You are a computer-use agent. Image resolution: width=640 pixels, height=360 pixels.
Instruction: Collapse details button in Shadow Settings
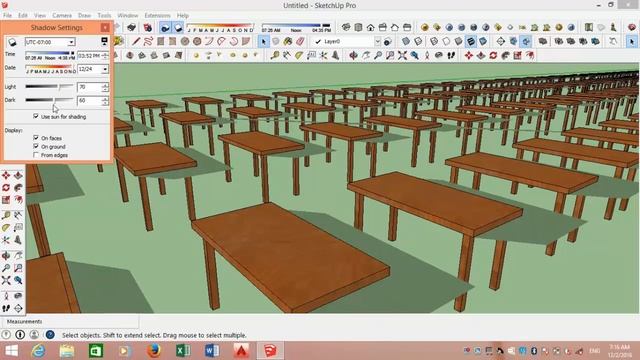tap(104, 41)
